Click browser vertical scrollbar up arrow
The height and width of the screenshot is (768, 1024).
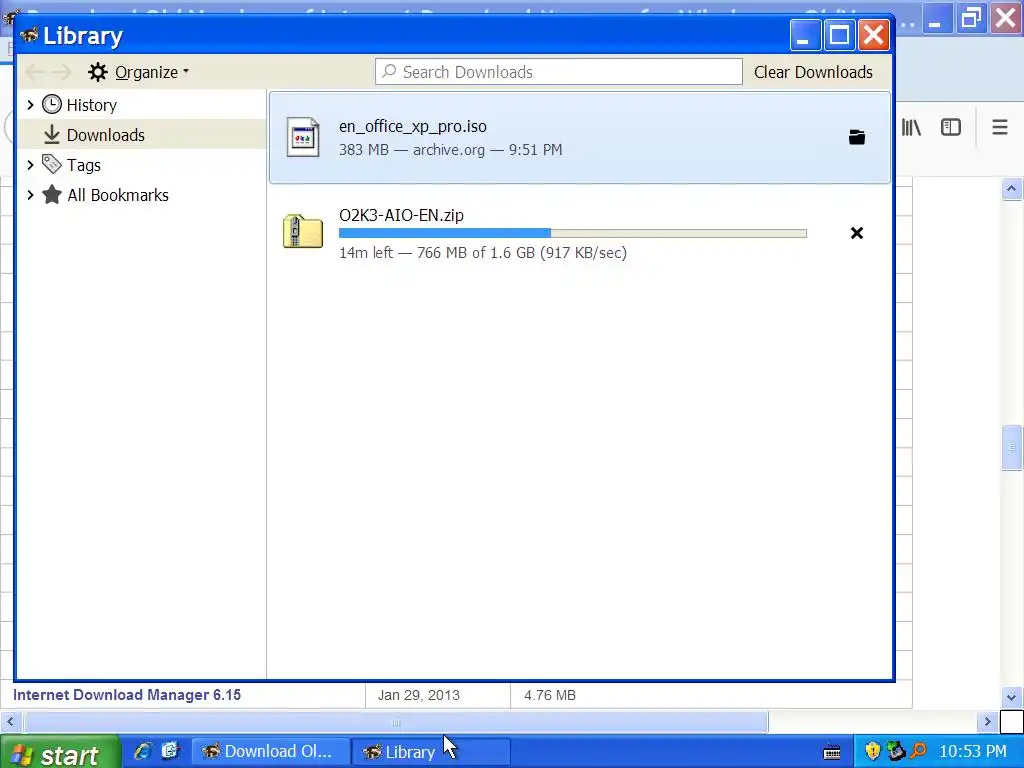click(x=1011, y=189)
